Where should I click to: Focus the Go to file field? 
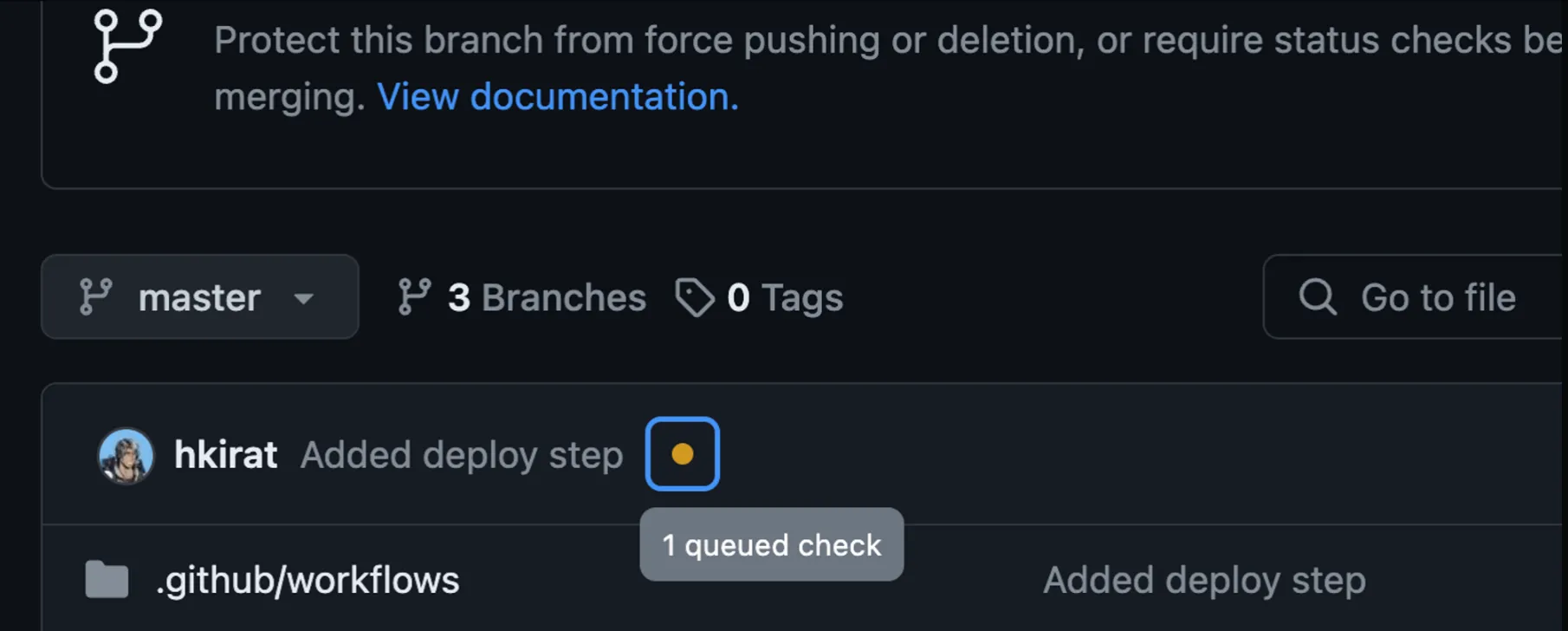1438,297
